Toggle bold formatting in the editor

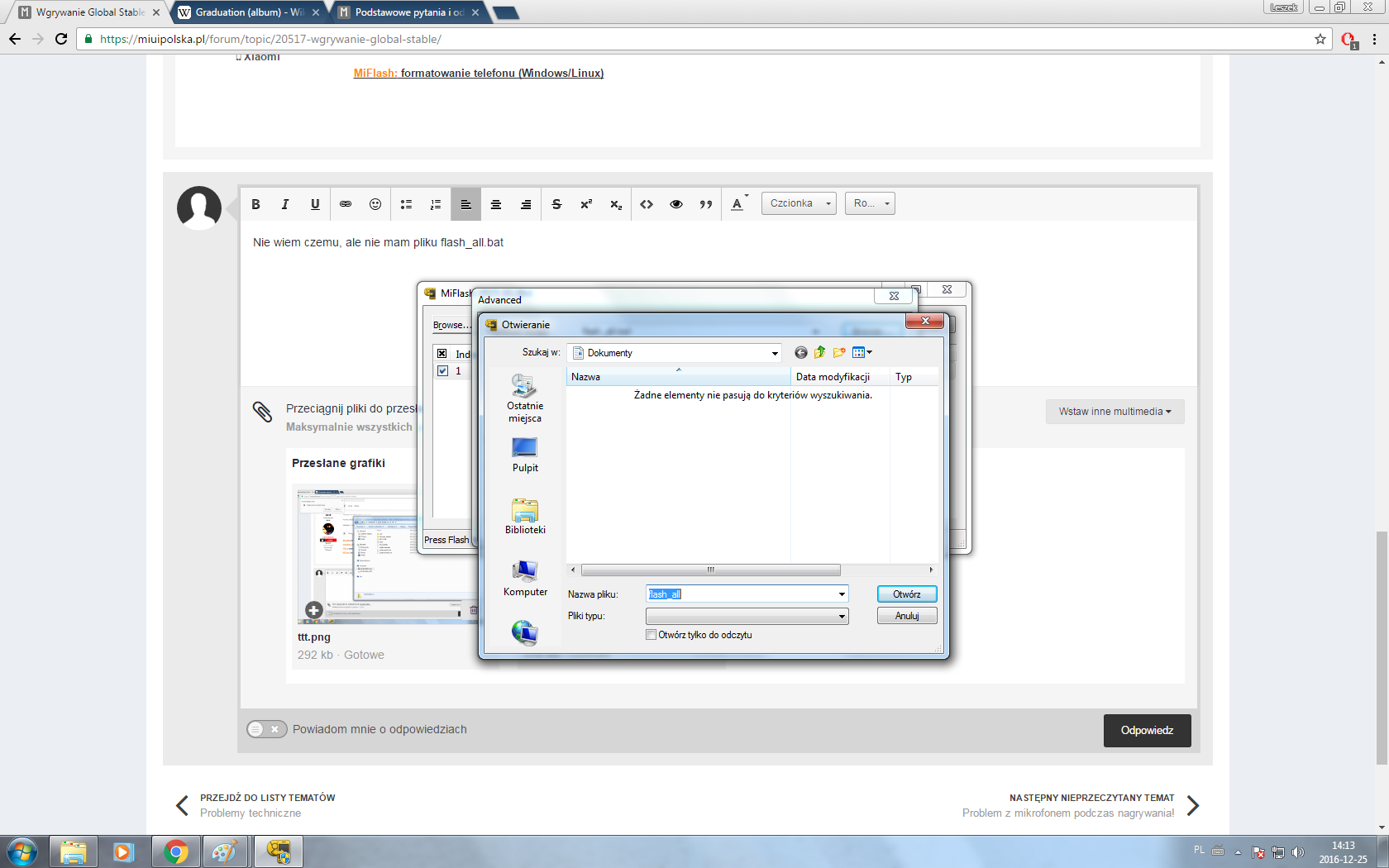point(255,204)
